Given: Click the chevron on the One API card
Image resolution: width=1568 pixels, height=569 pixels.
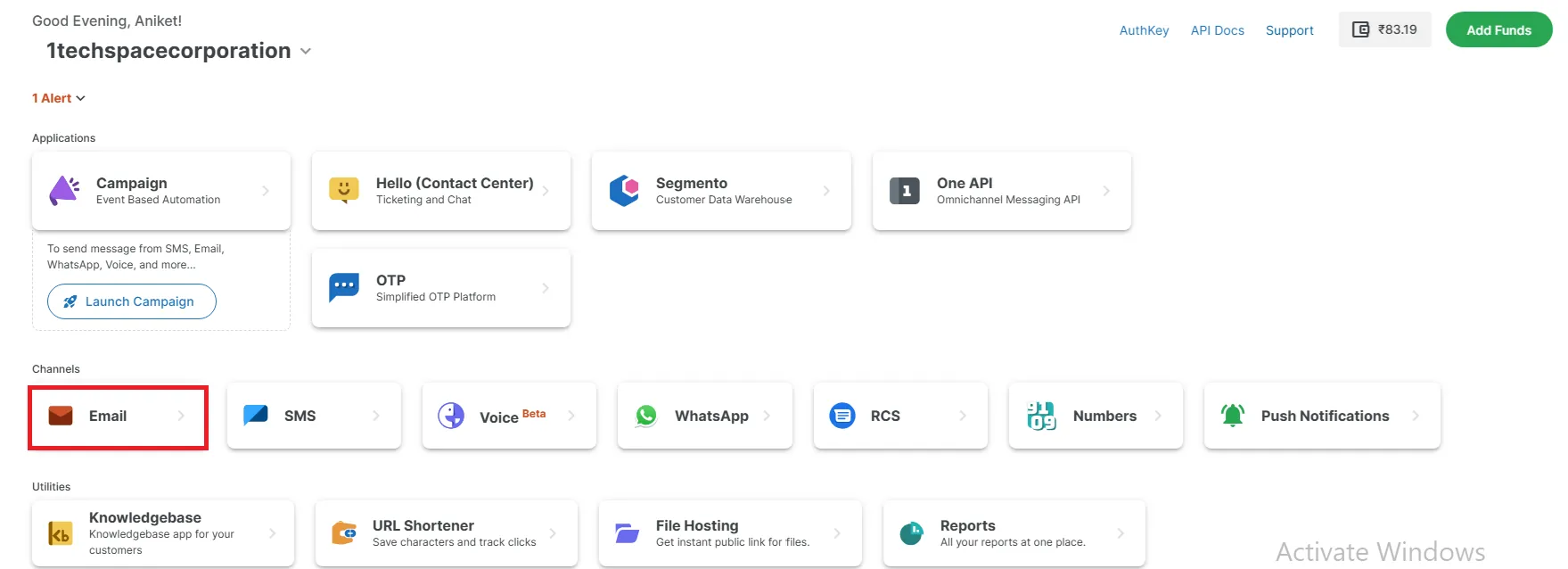Looking at the screenshot, I should pyautogui.click(x=1106, y=191).
